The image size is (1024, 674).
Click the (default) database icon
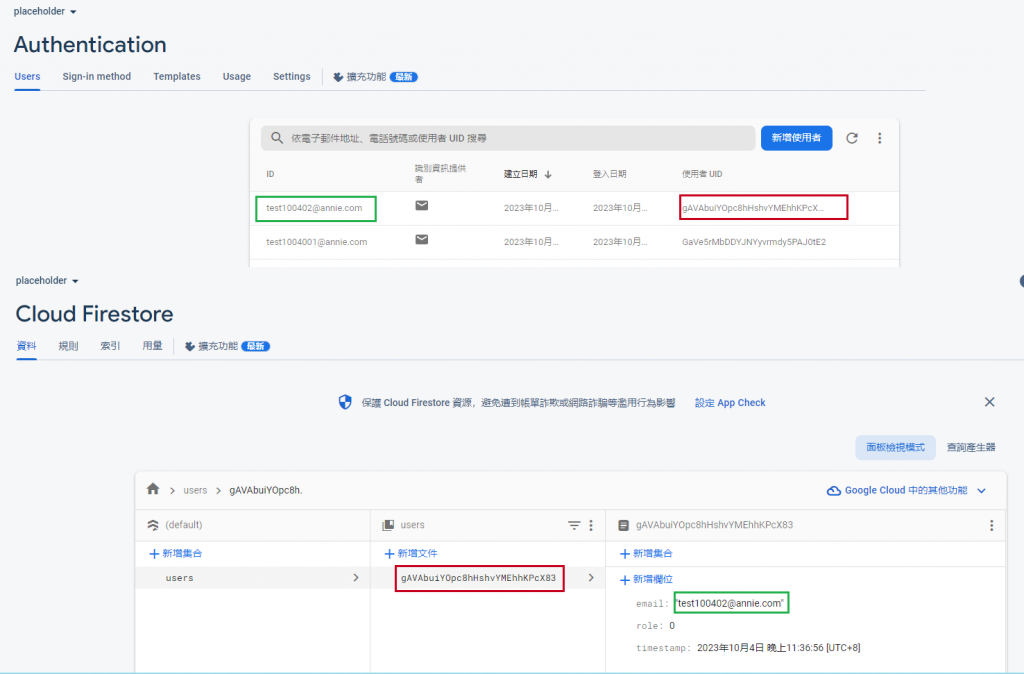pyautogui.click(x=153, y=525)
